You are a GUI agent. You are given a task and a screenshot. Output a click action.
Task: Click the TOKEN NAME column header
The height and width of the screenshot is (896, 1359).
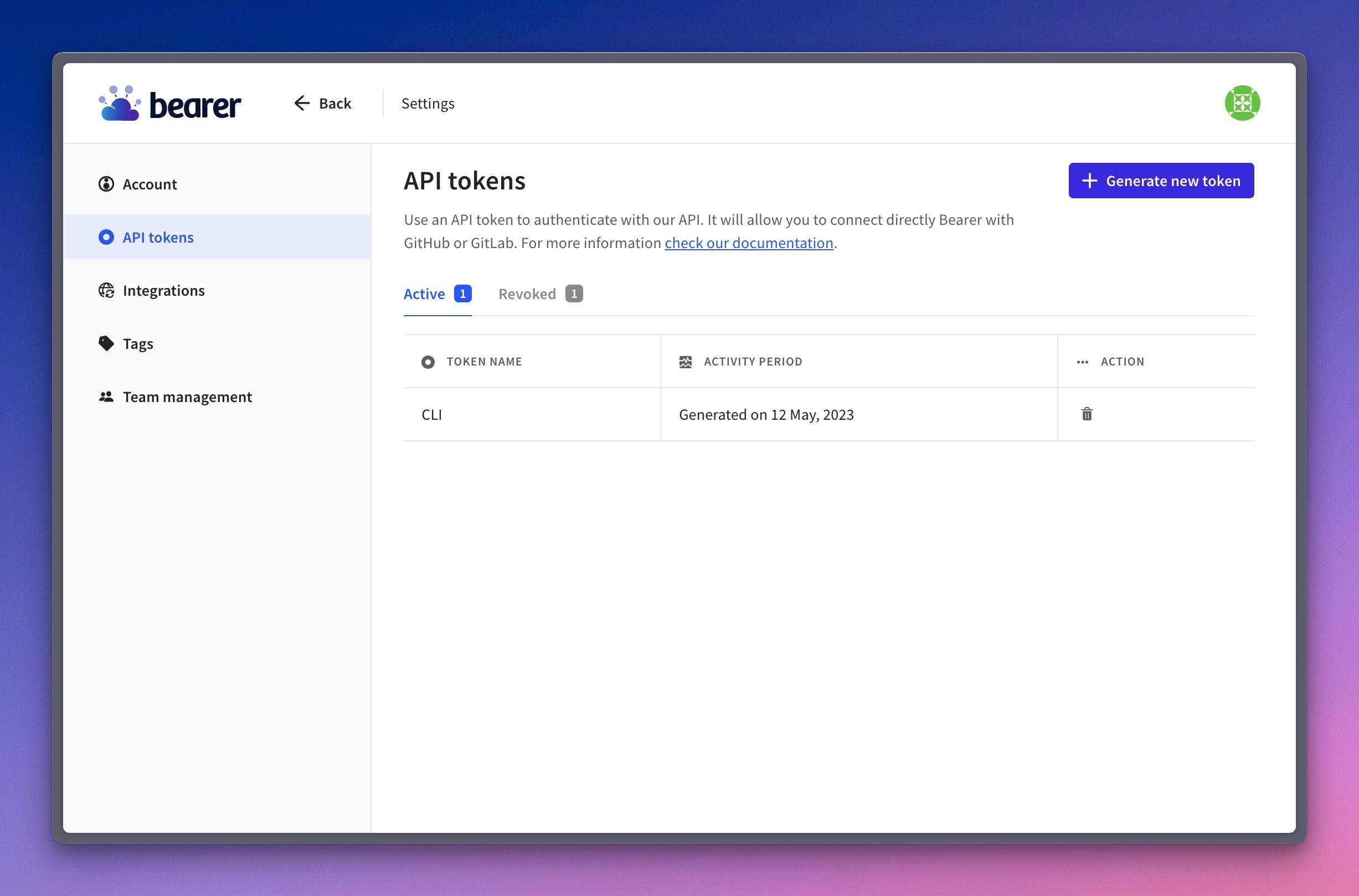(532, 361)
